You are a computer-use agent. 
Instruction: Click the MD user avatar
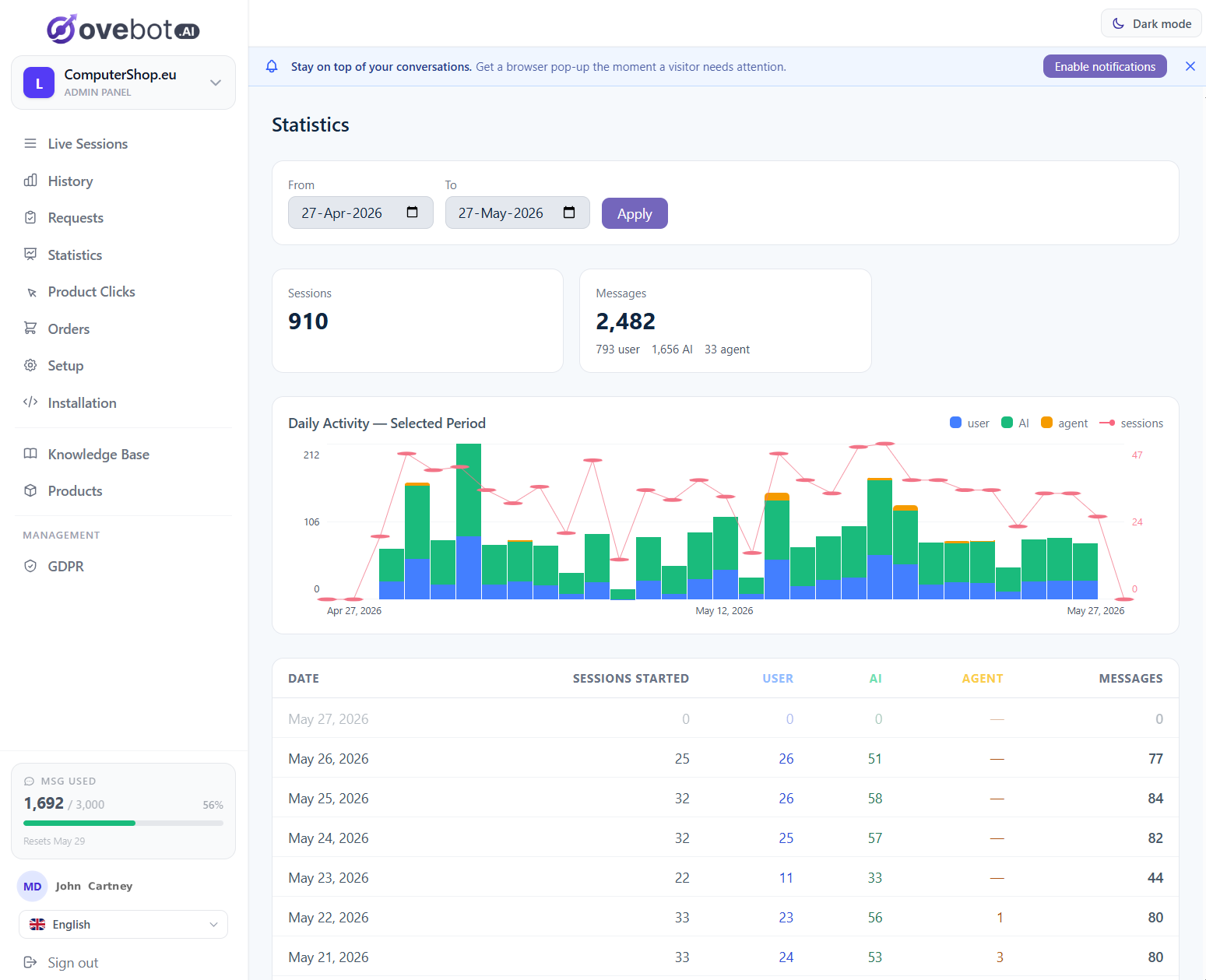coord(33,886)
